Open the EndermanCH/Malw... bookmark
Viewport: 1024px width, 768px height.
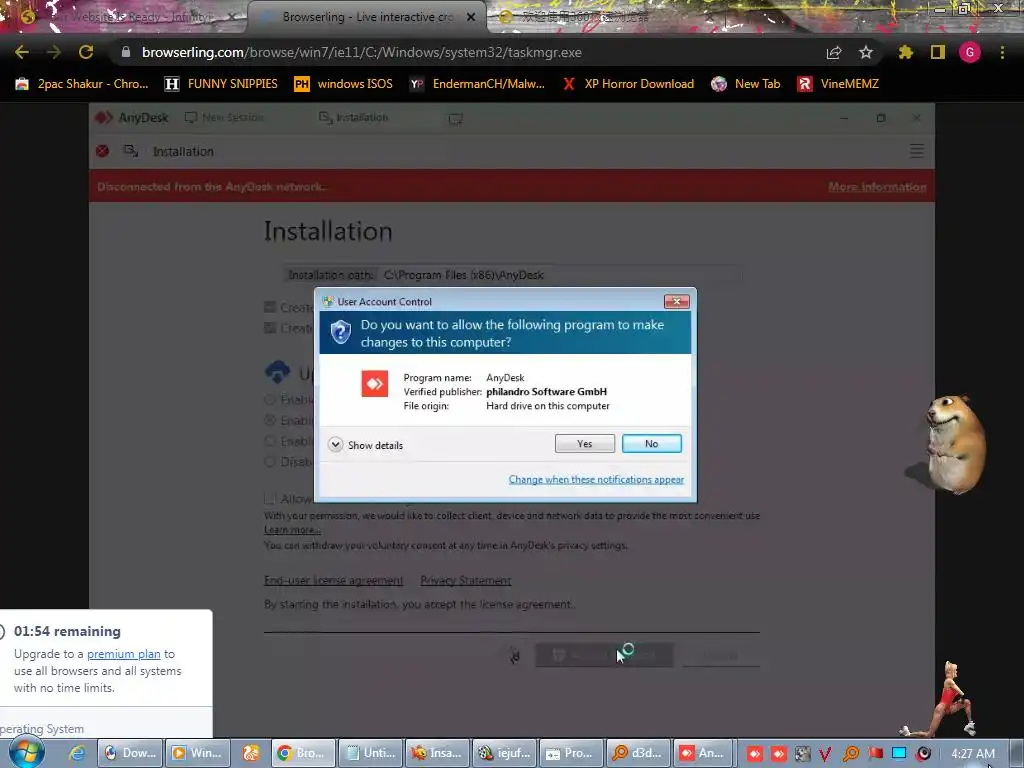pyautogui.click(x=477, y=84)
